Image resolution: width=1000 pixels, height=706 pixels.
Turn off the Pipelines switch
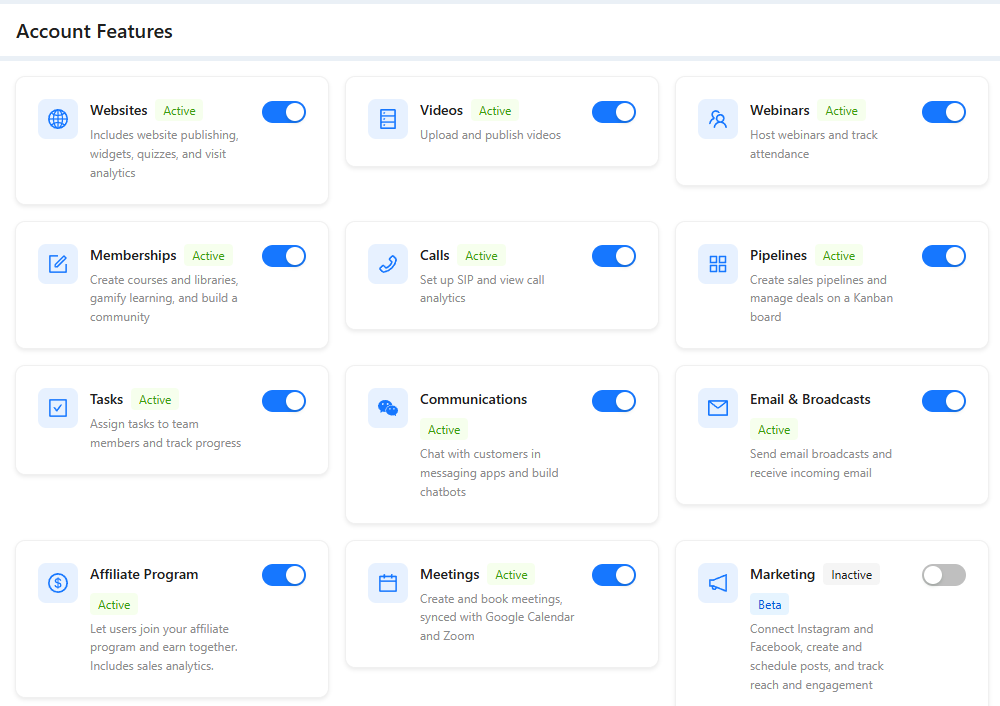[944, 256]
